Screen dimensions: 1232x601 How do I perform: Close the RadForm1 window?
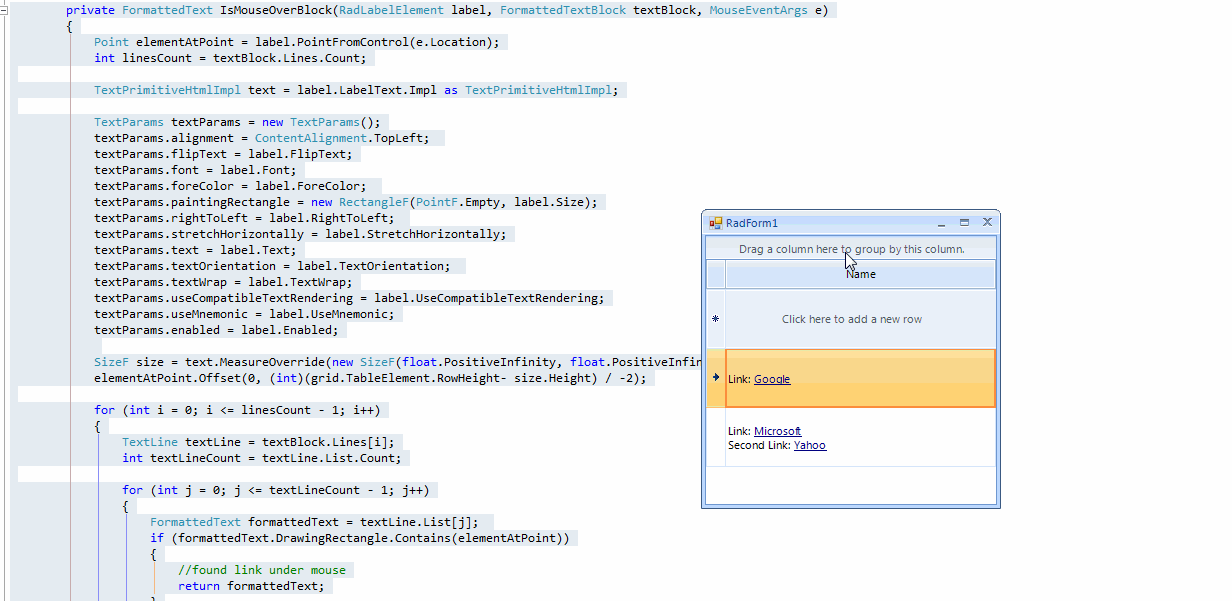point(987,222)
